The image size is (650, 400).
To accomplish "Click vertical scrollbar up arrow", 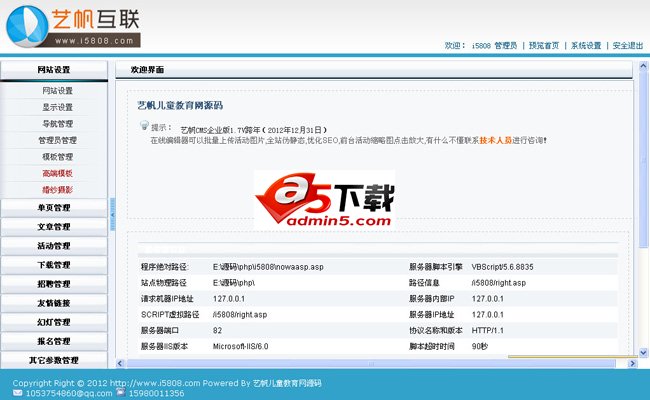I will click(x=643, y=65).
